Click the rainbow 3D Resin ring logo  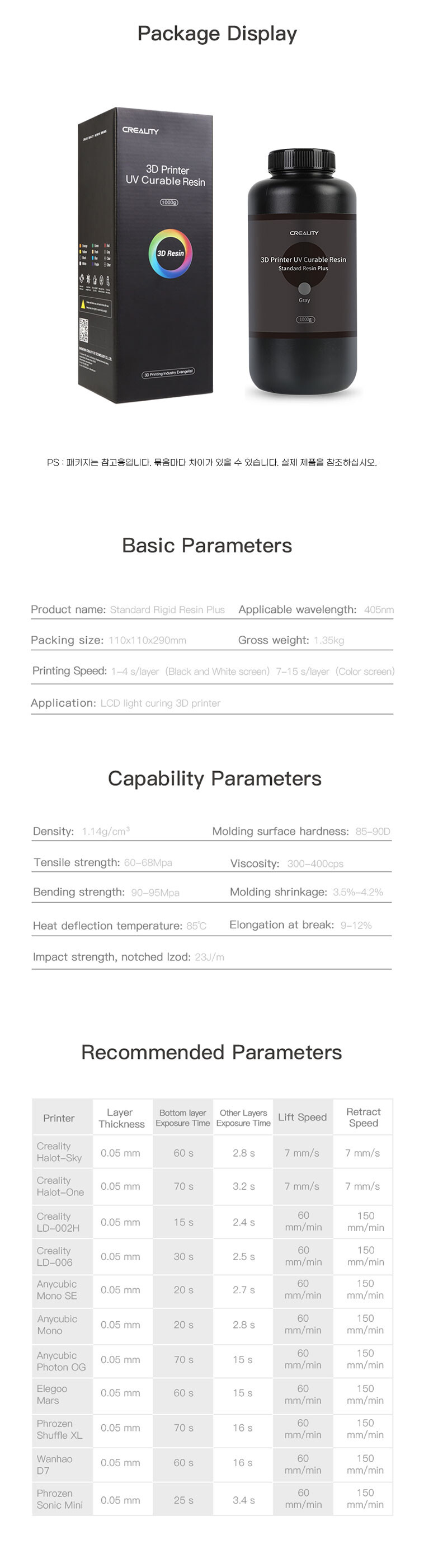171,253
